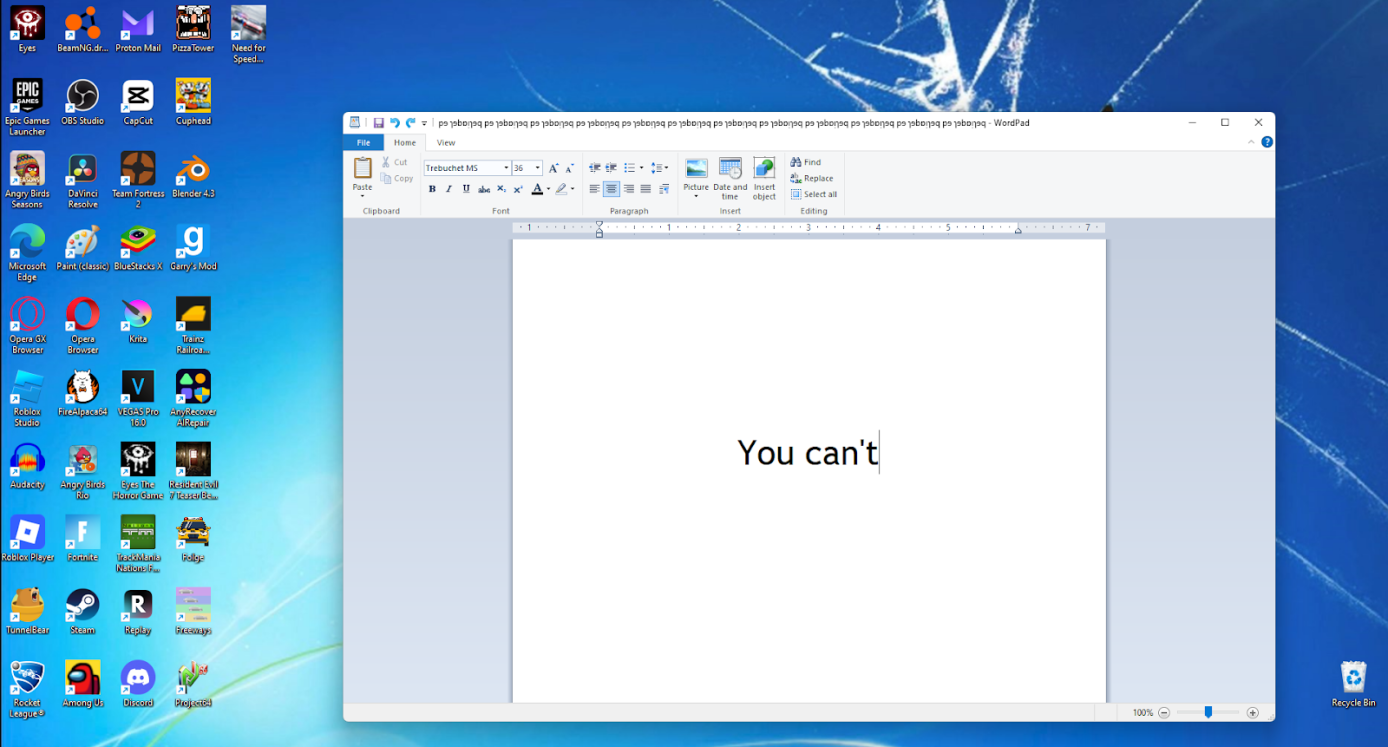Viewport: 1388px width, 747px height.
Task: Select the Audacity desktop icon
Action: click(27, 467)
